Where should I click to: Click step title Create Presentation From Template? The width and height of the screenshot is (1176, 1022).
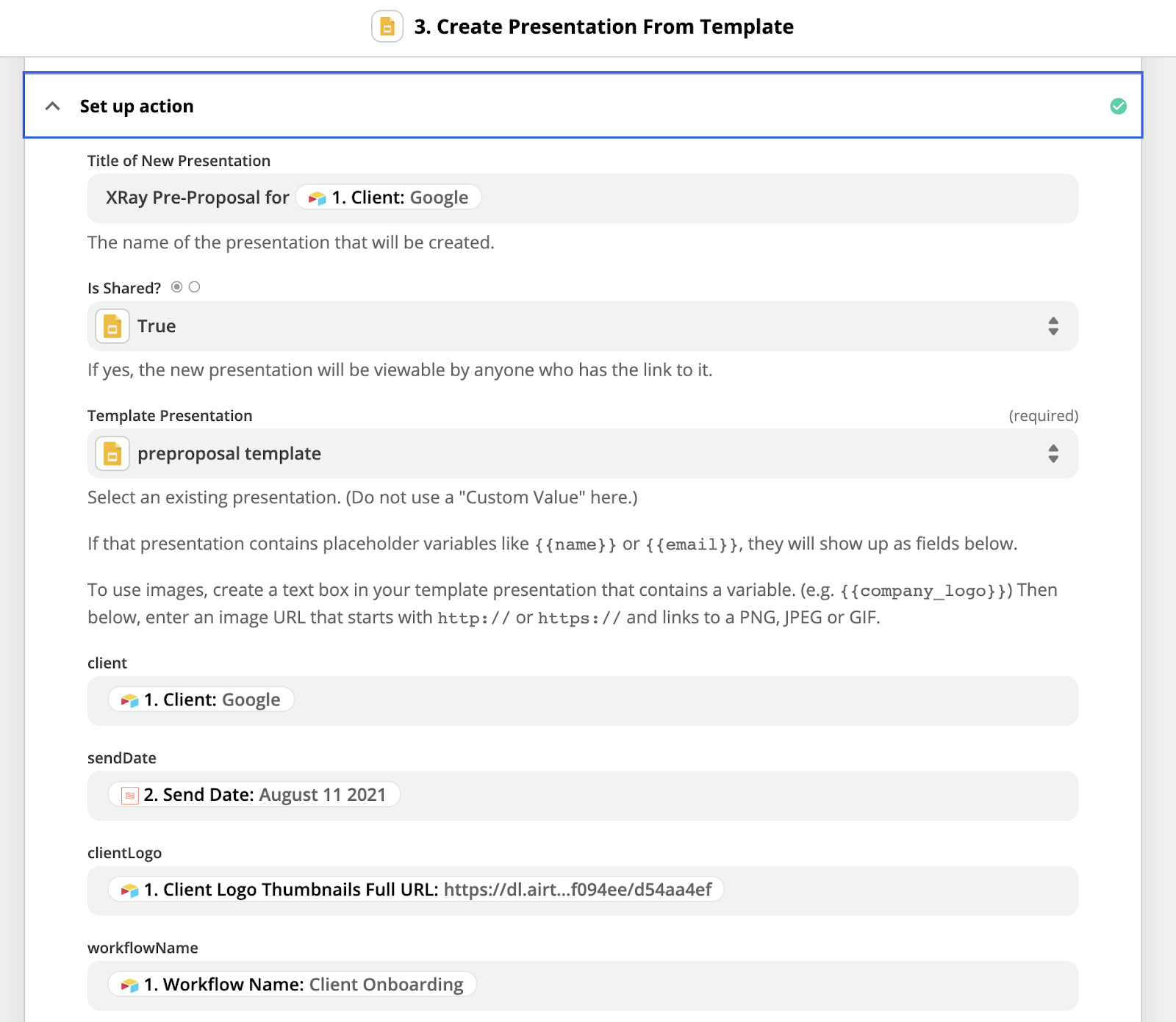(x=603, y=27)
